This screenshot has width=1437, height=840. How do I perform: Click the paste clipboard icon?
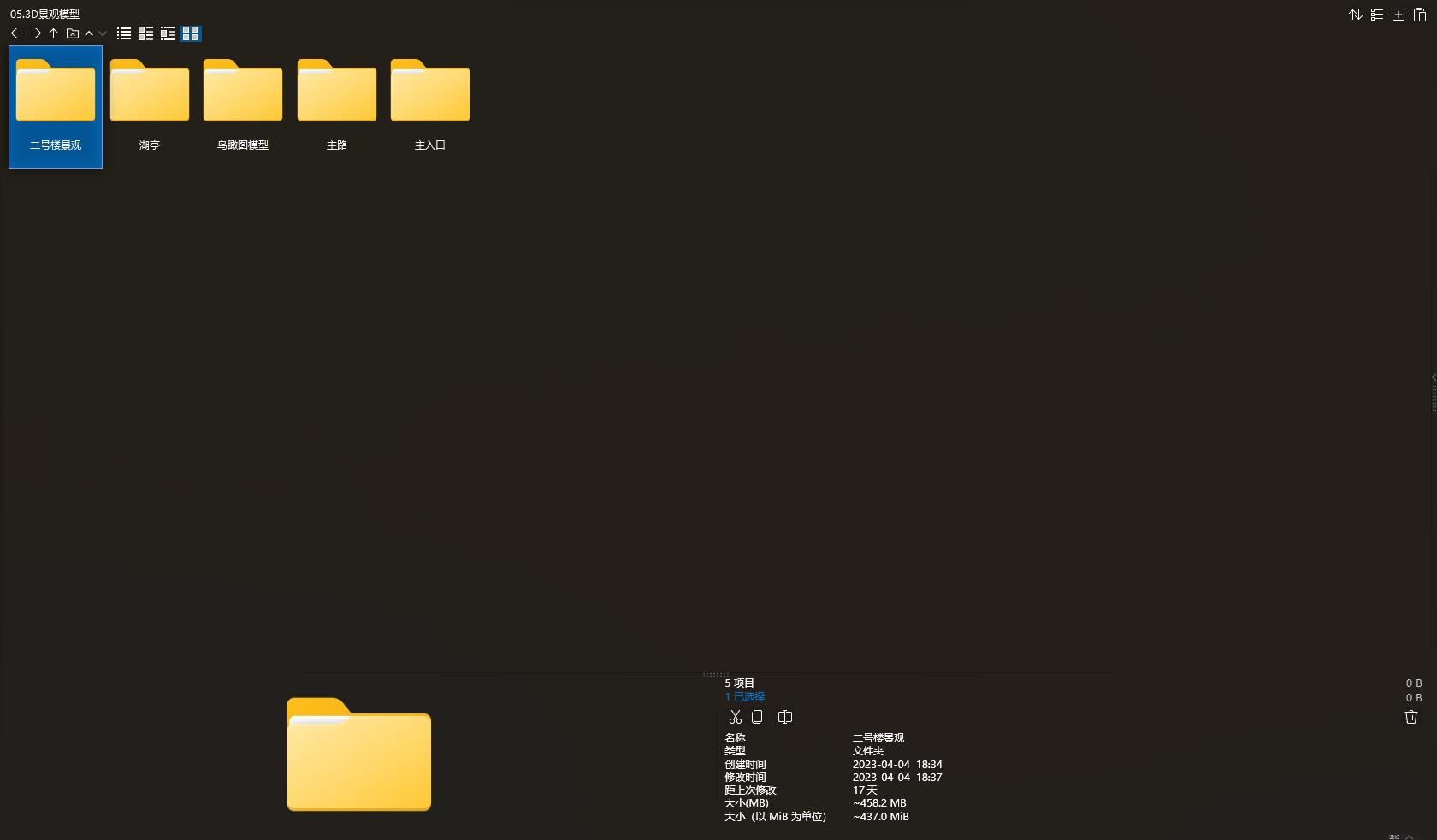point(1420,15)
